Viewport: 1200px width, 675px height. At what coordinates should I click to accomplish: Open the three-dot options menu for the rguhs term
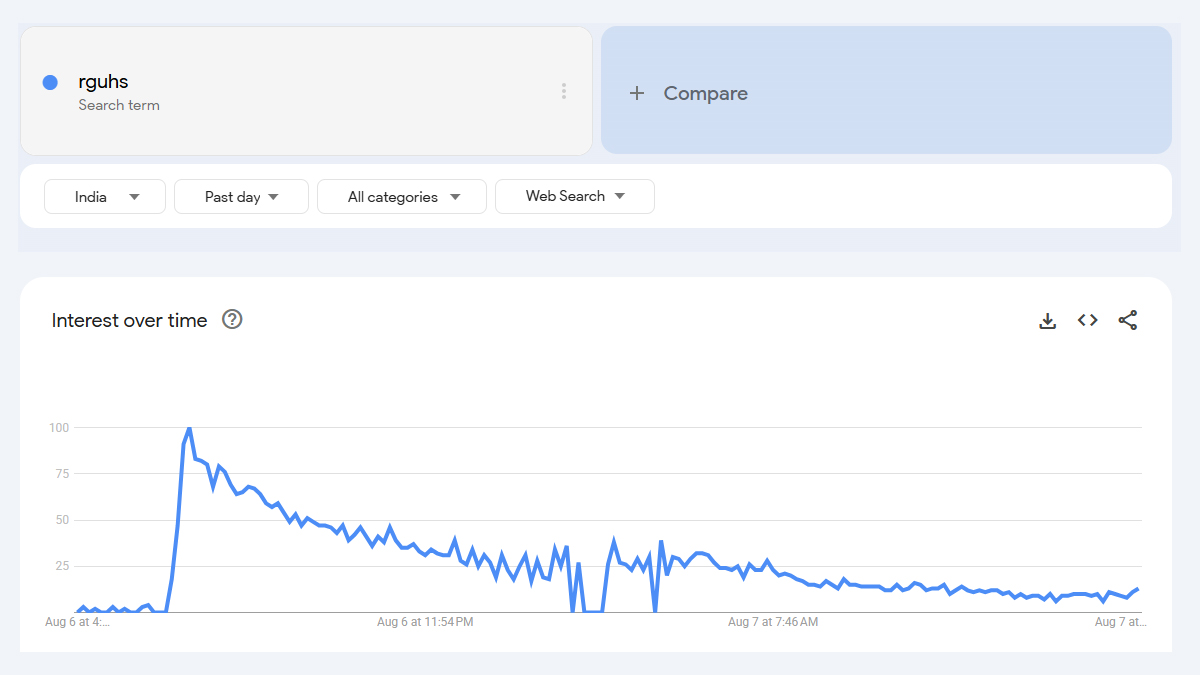click(x=563, y=90)
